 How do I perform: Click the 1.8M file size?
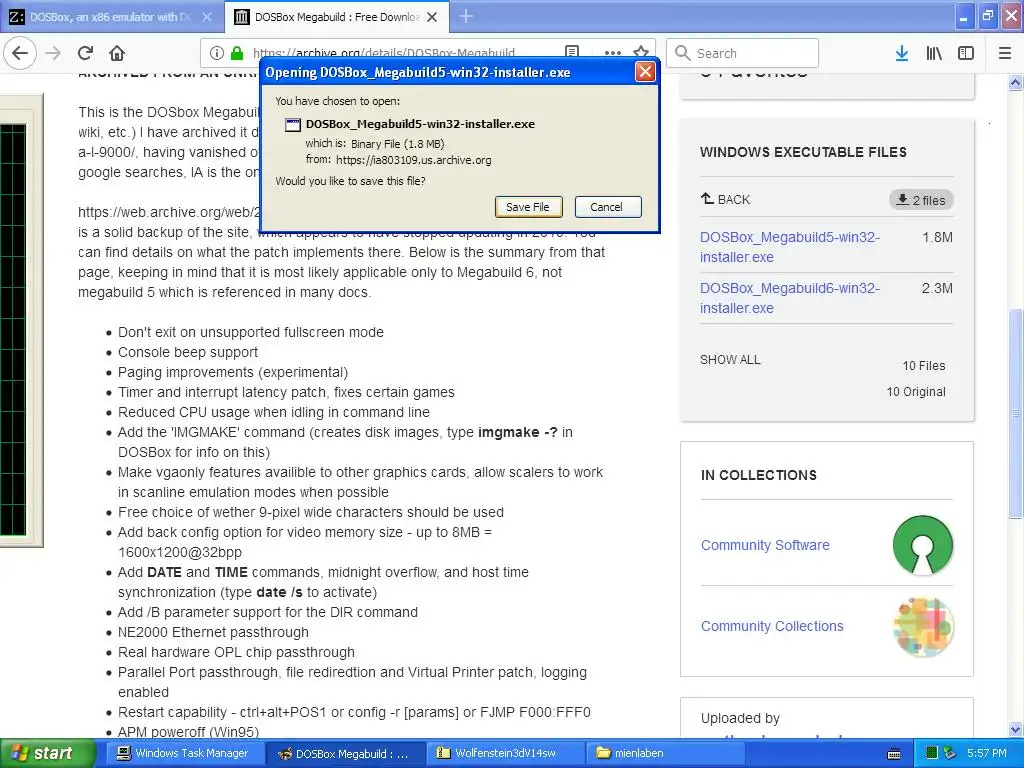tap(937, 237)
